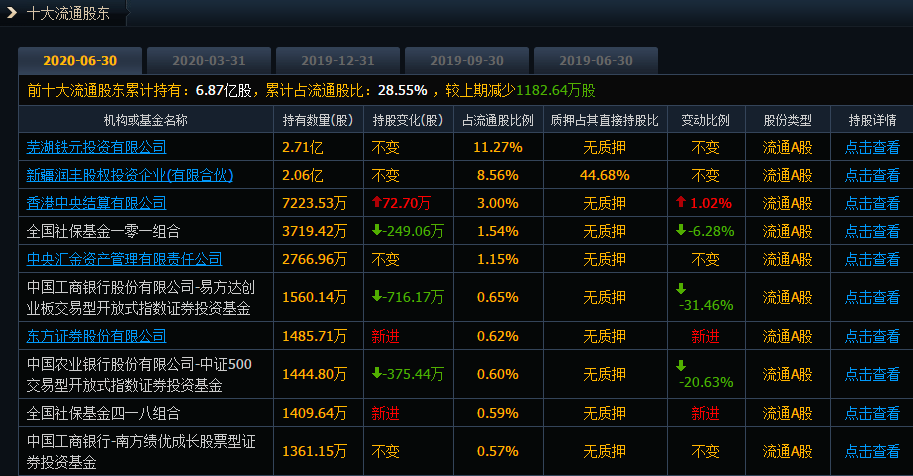
Task: Open 中央汇金资产管理有限责任公司 link
Action: click(125, 259)
